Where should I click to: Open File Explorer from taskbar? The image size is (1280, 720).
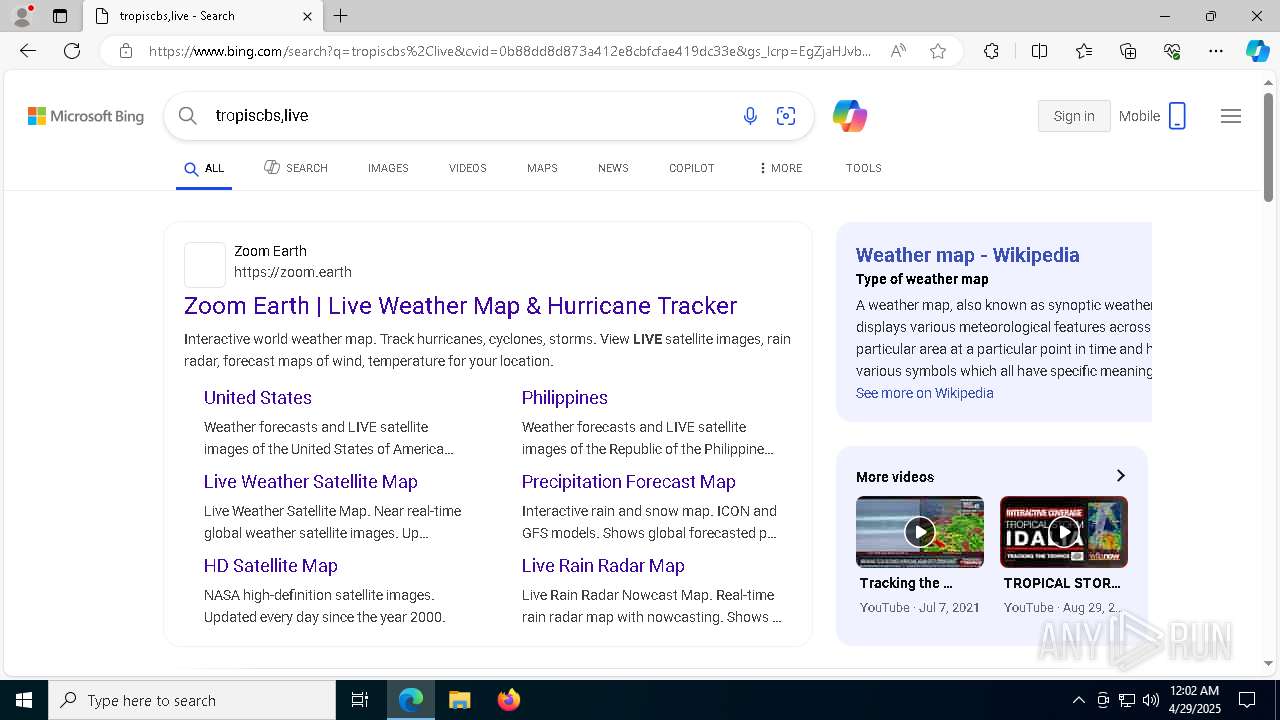(x=459, y=700)
